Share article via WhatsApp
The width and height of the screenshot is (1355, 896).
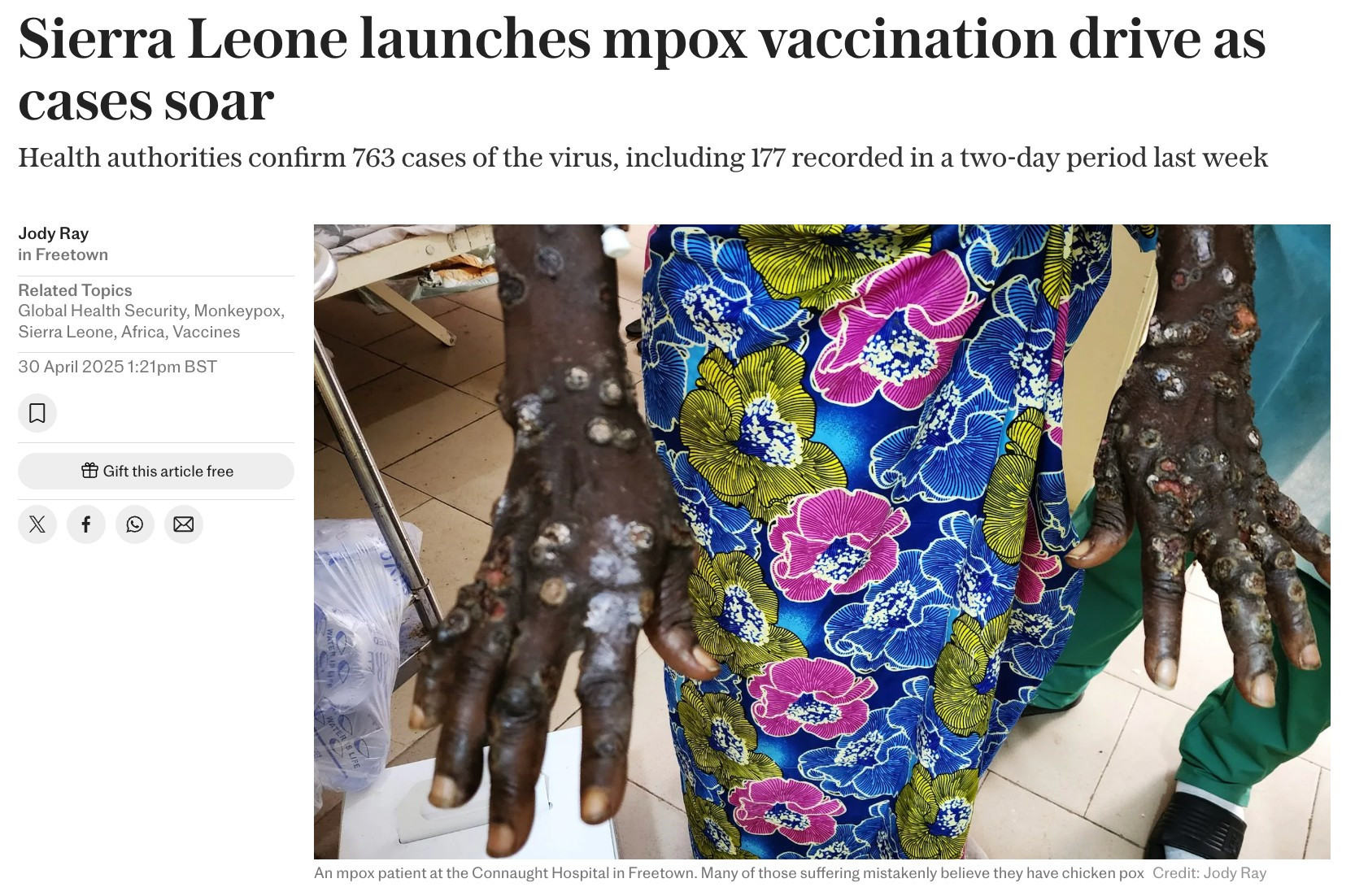[135, 524]
